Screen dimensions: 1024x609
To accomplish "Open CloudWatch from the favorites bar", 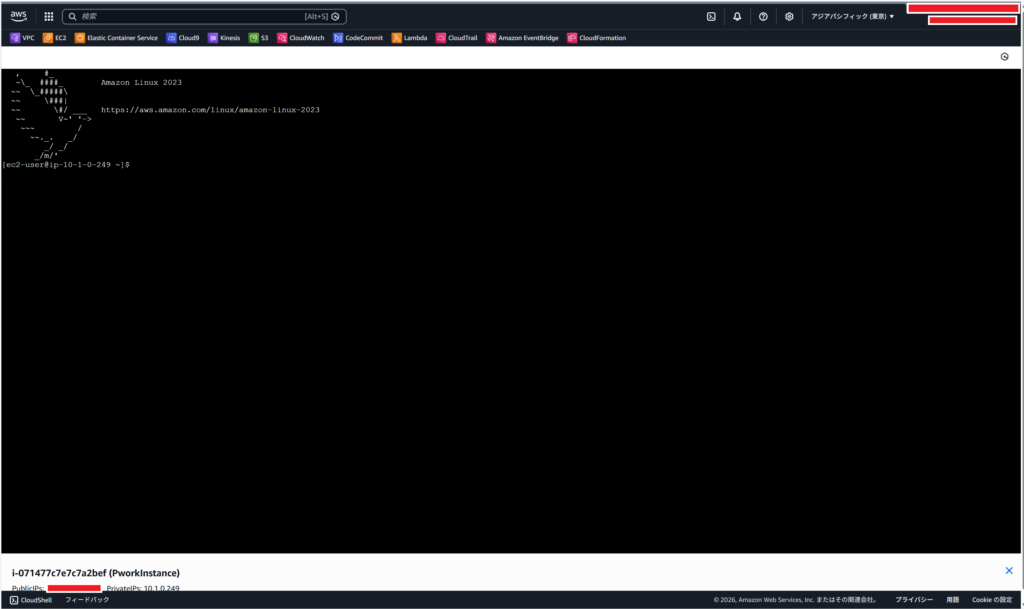I will [x=300, y=38].
